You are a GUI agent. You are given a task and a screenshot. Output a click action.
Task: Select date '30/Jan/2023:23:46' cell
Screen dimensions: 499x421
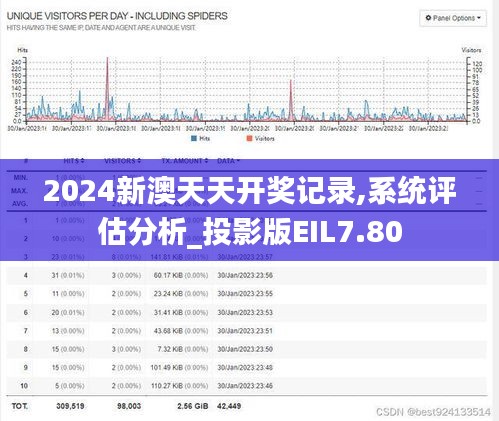[x=245, y=386]
